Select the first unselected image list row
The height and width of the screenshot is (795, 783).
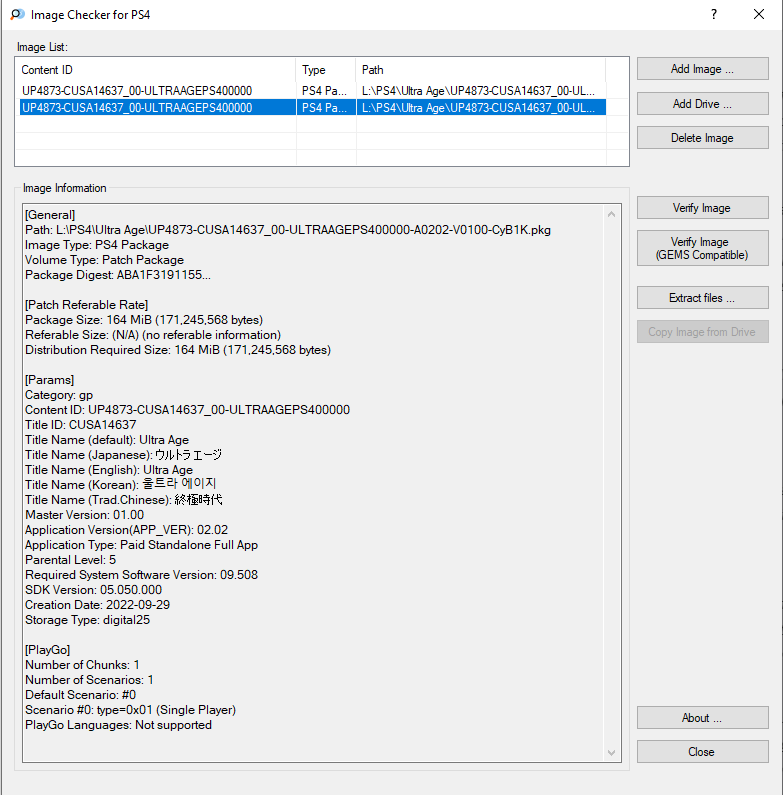313,91
